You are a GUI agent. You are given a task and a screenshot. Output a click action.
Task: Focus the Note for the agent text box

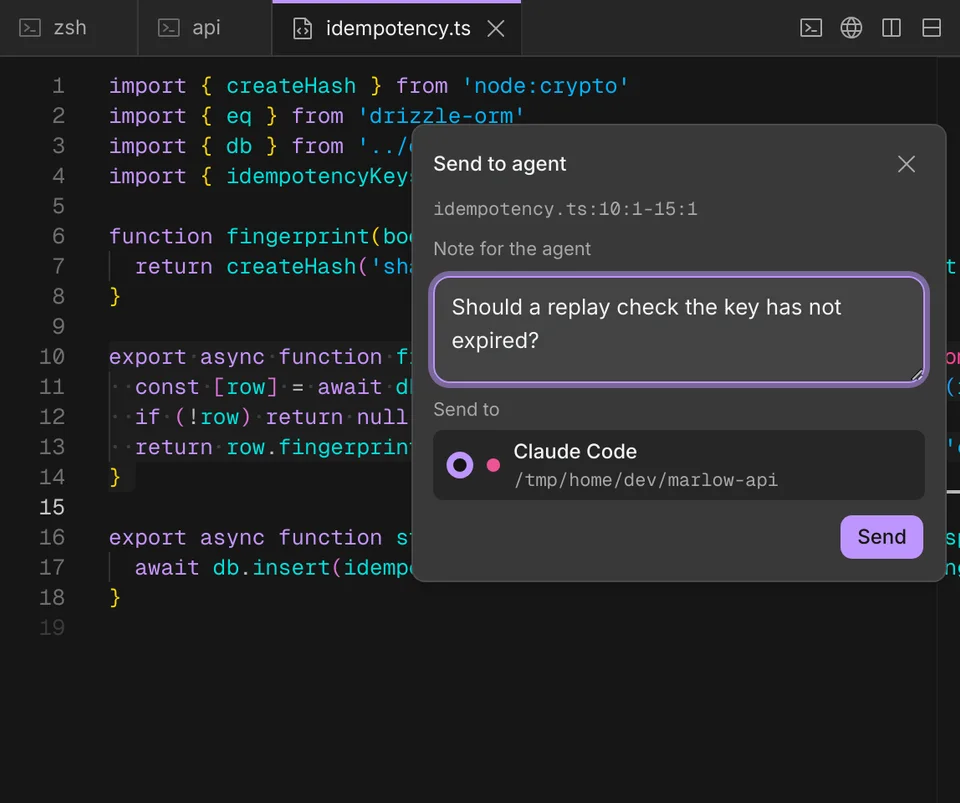[679, 329]
